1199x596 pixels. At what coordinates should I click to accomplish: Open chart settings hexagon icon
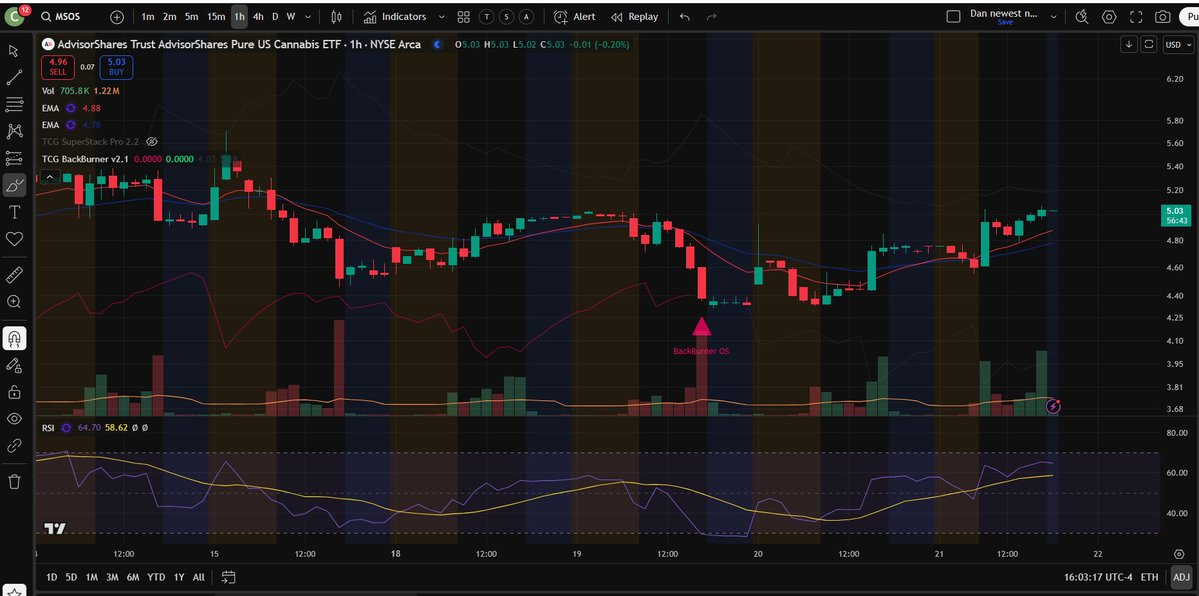tap(1109, 17)
